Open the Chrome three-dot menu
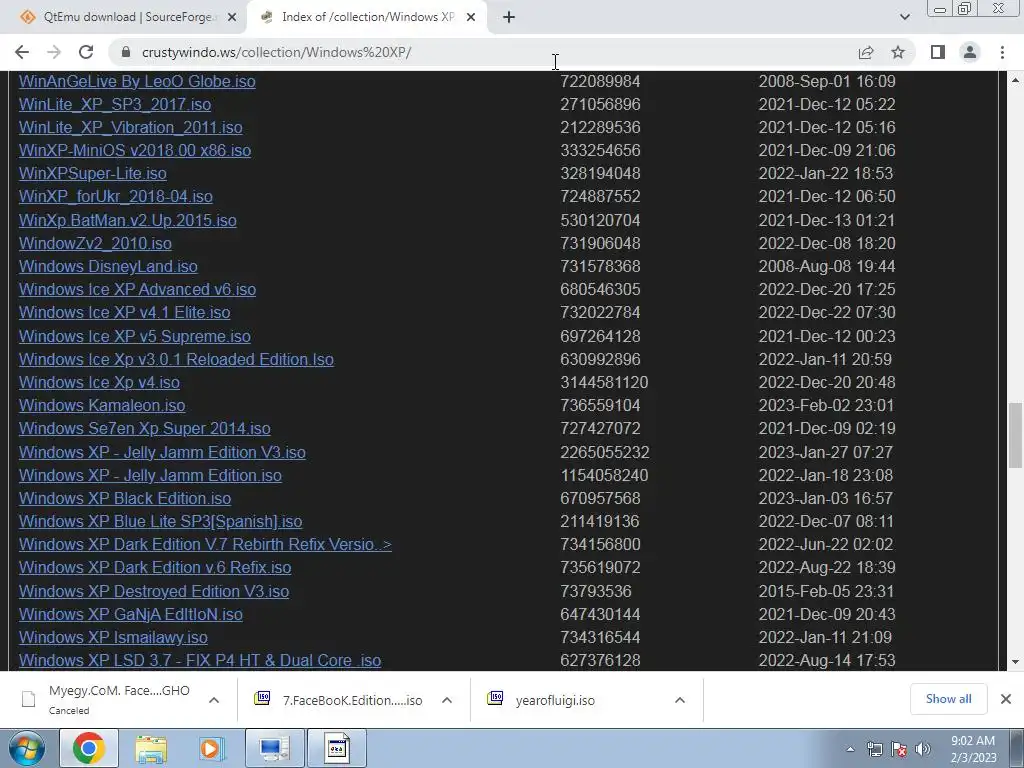The width and height of the screenshot is (1024, 768). pyautogui.click(x=1002, y=52)
